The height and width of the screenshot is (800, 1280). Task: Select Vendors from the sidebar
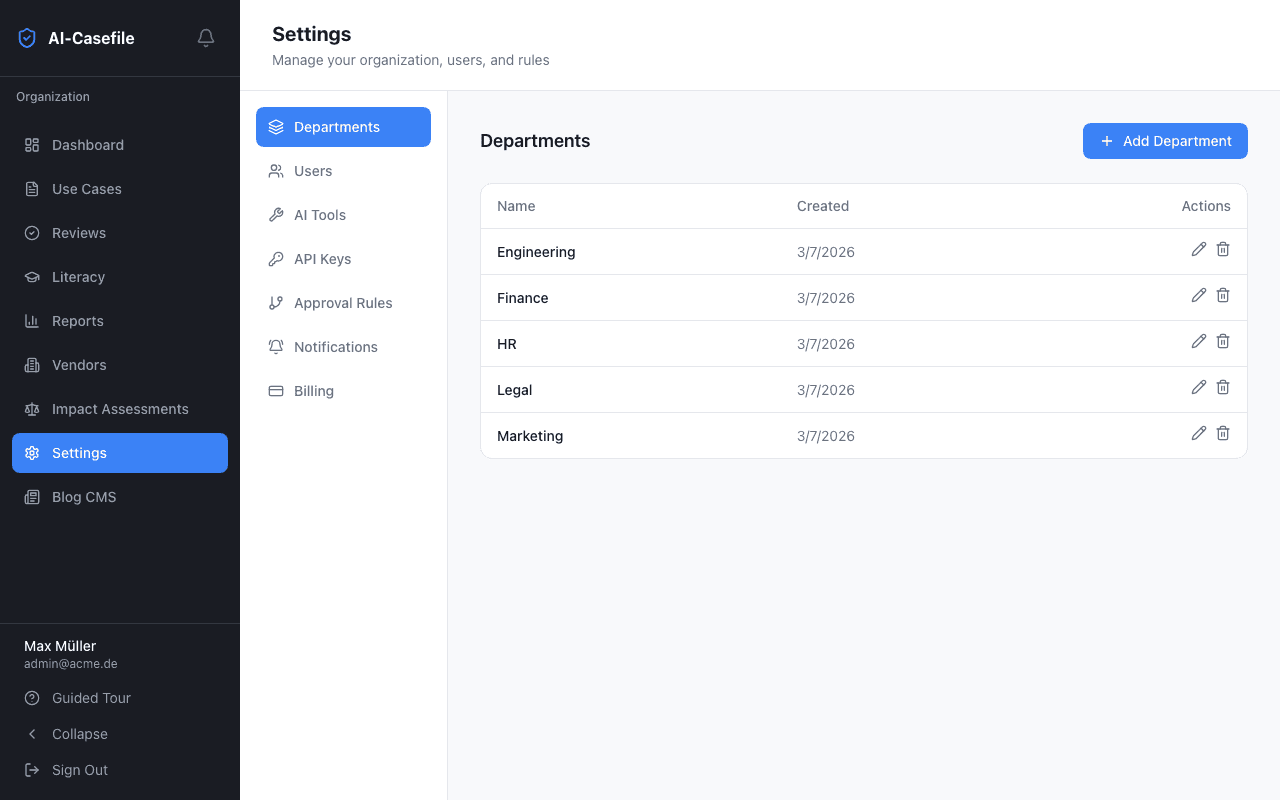pyautogui.click(x=79, y=365)
